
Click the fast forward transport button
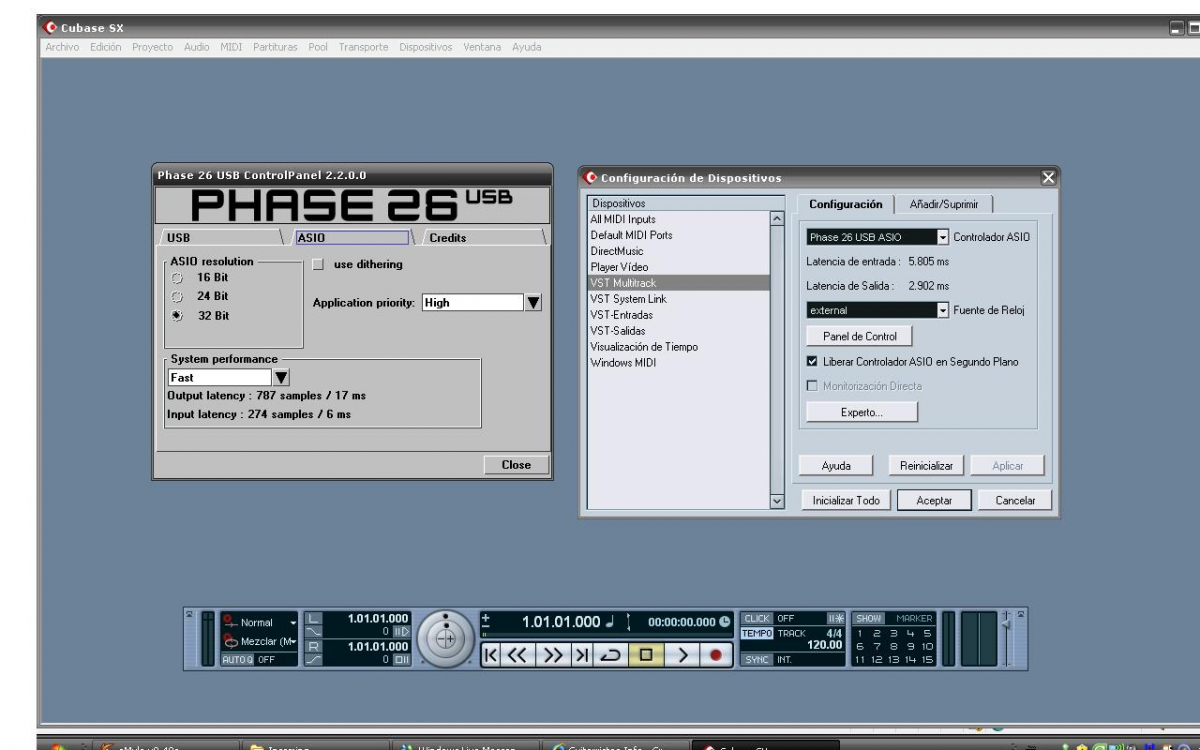coord(552,655)
